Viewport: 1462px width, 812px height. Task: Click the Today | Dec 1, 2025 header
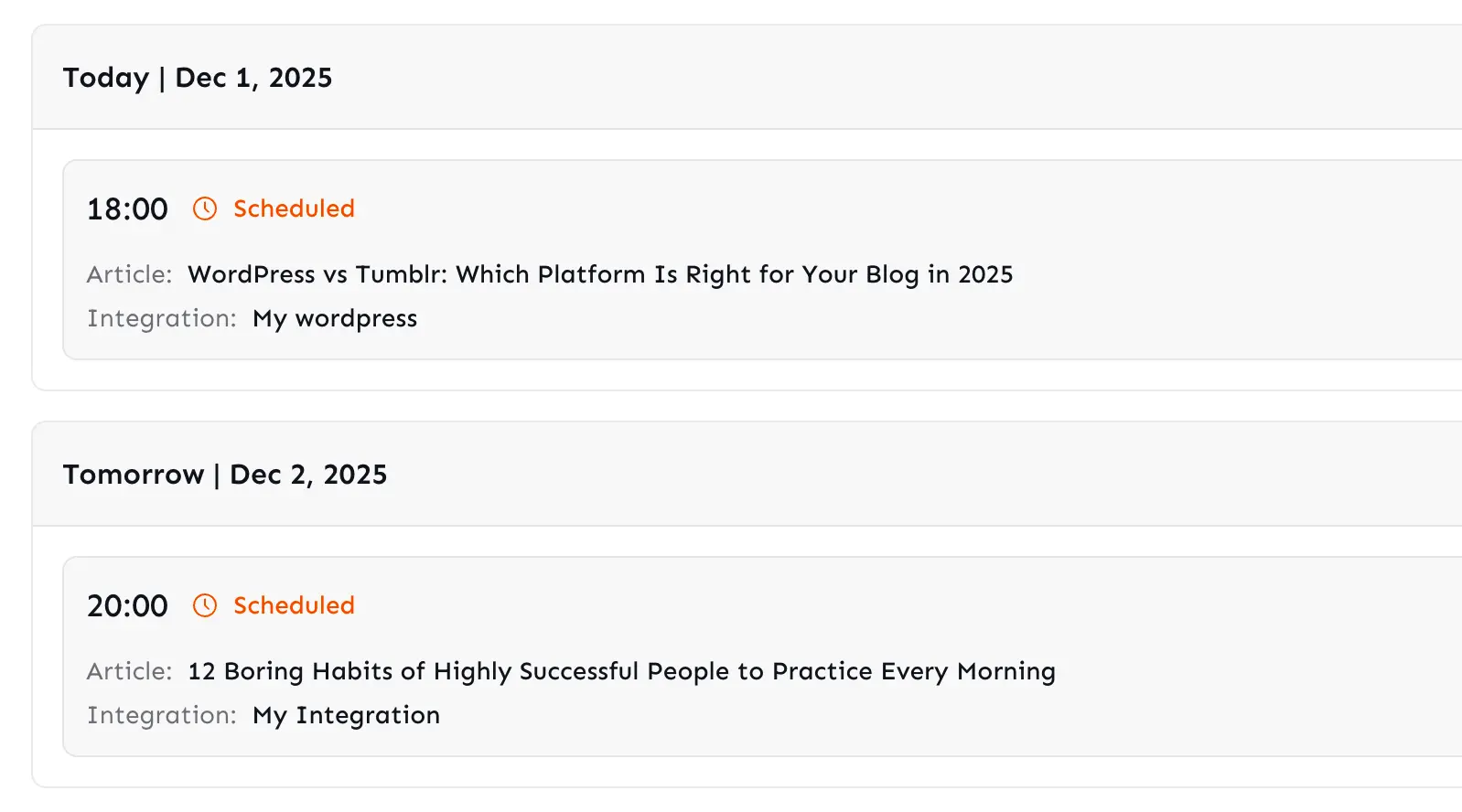coord(198,79)
